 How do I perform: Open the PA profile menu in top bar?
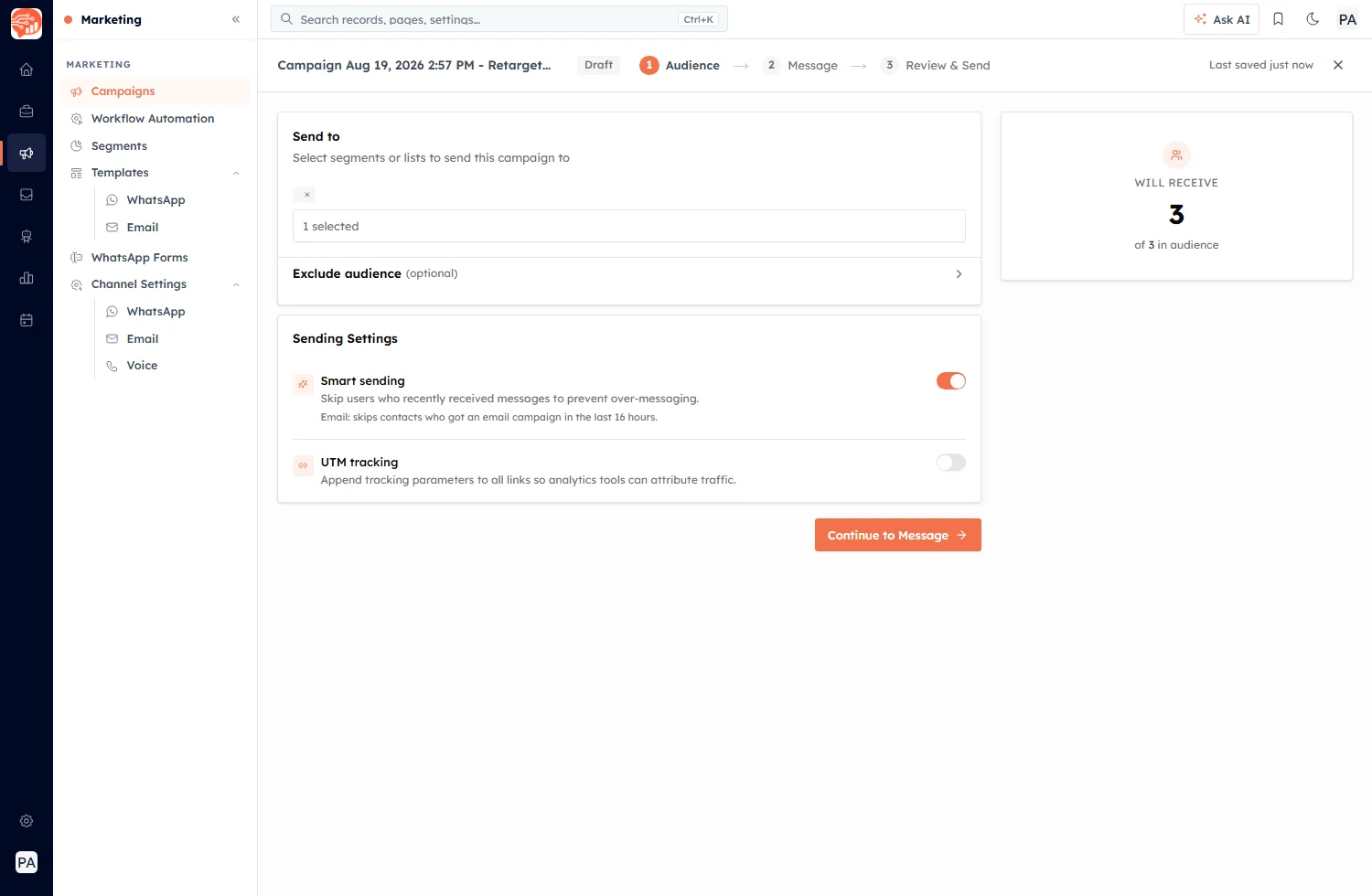(x=1347, y=19)
